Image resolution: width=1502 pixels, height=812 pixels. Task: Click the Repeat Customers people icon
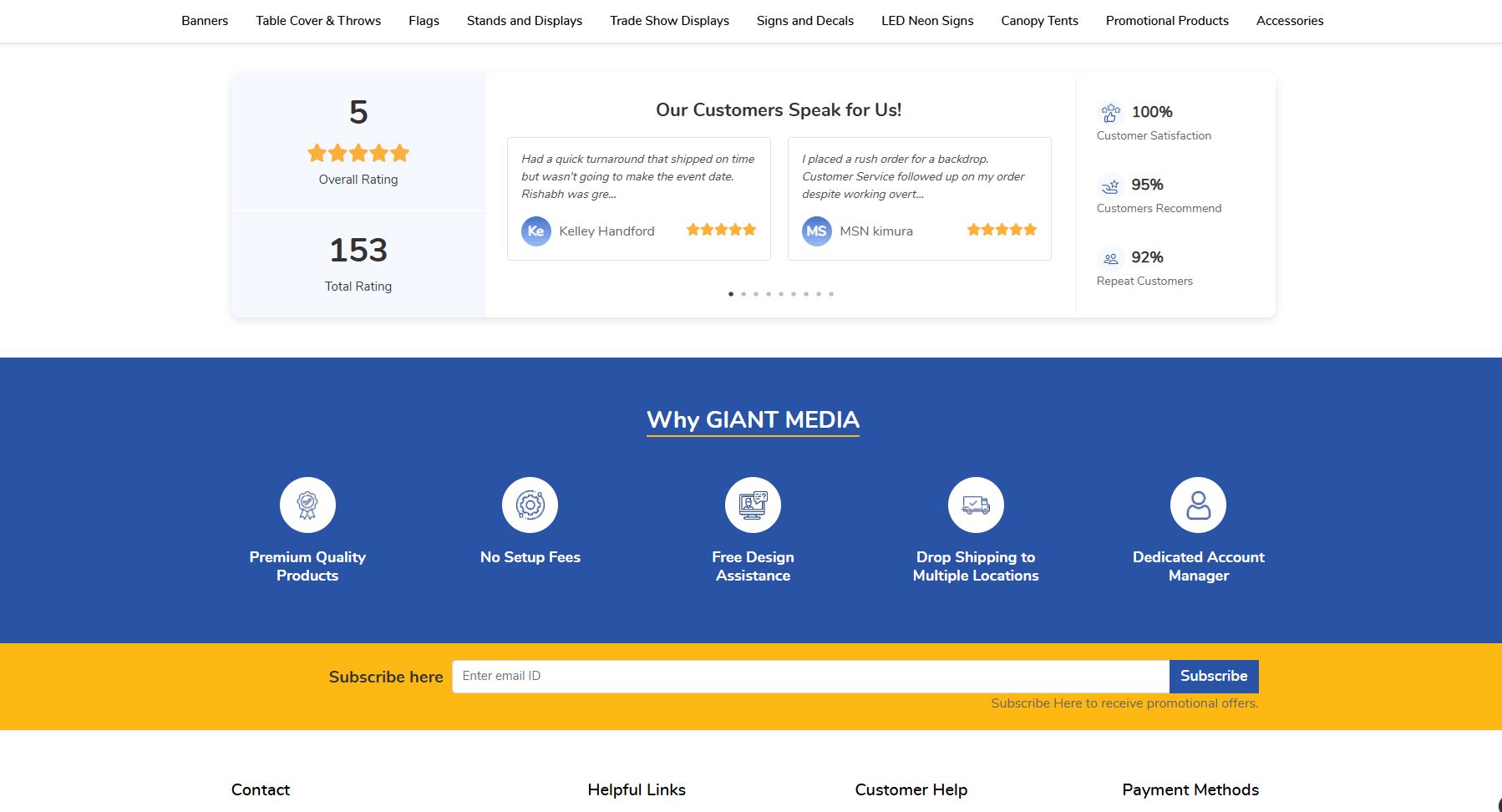1110,258
